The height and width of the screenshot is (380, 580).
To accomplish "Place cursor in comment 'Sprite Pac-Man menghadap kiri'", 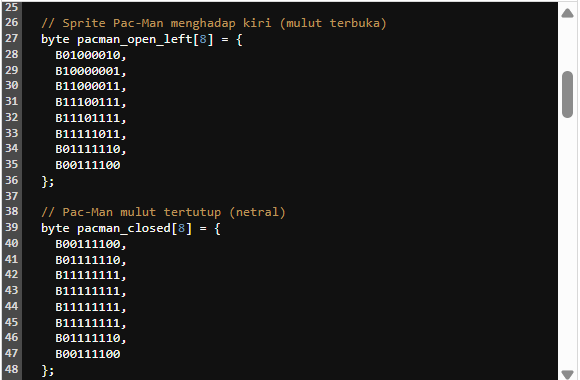I will [166, 23].
